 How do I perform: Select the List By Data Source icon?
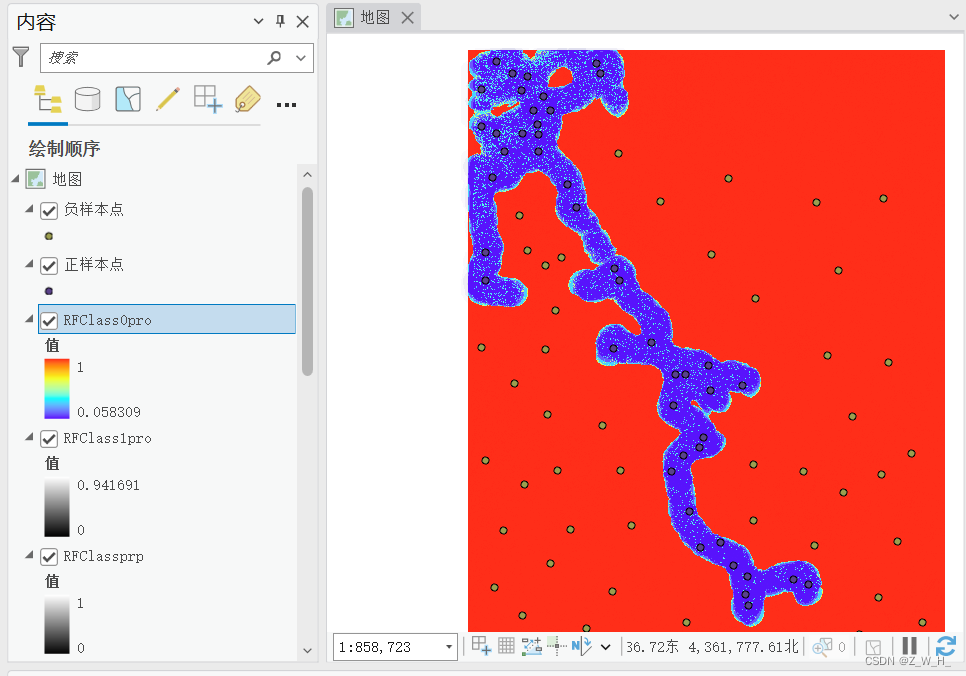click(87, 99)
